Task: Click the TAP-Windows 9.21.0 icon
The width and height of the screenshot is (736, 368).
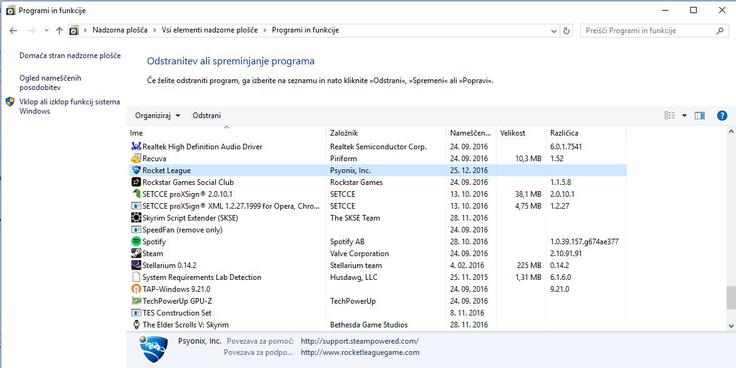Action: point(136,289)
